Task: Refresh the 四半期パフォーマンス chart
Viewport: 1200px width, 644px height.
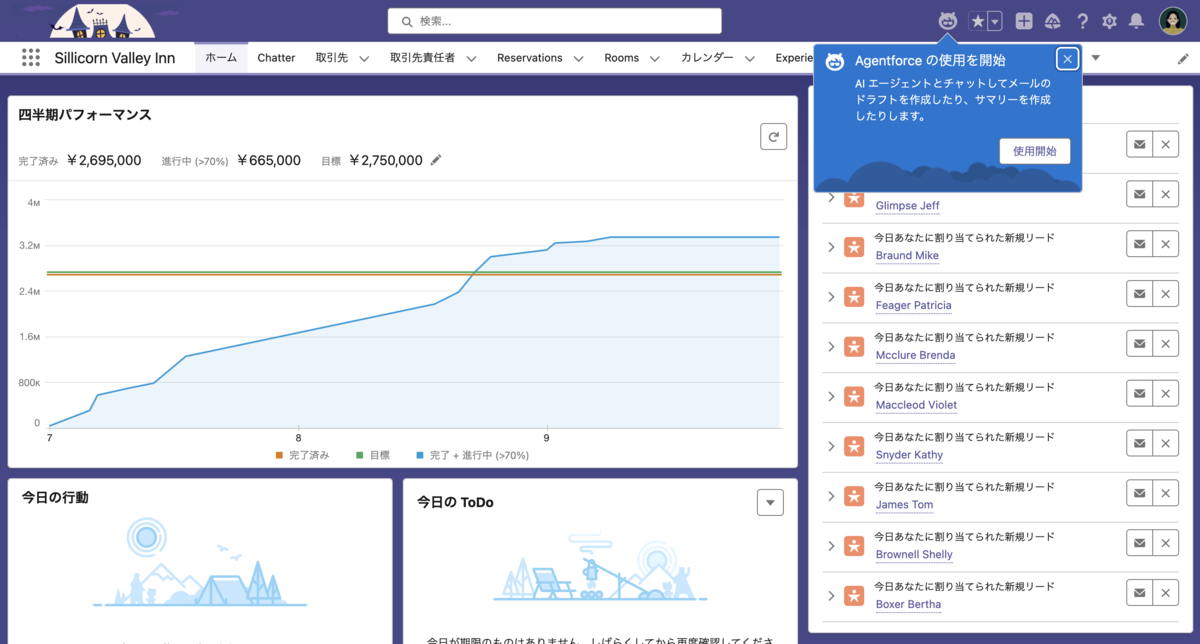Action: tap(773, 137)
